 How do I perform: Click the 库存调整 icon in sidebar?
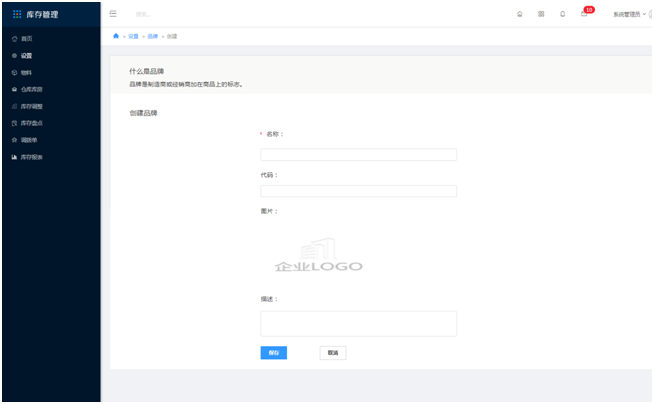[15, 106]
